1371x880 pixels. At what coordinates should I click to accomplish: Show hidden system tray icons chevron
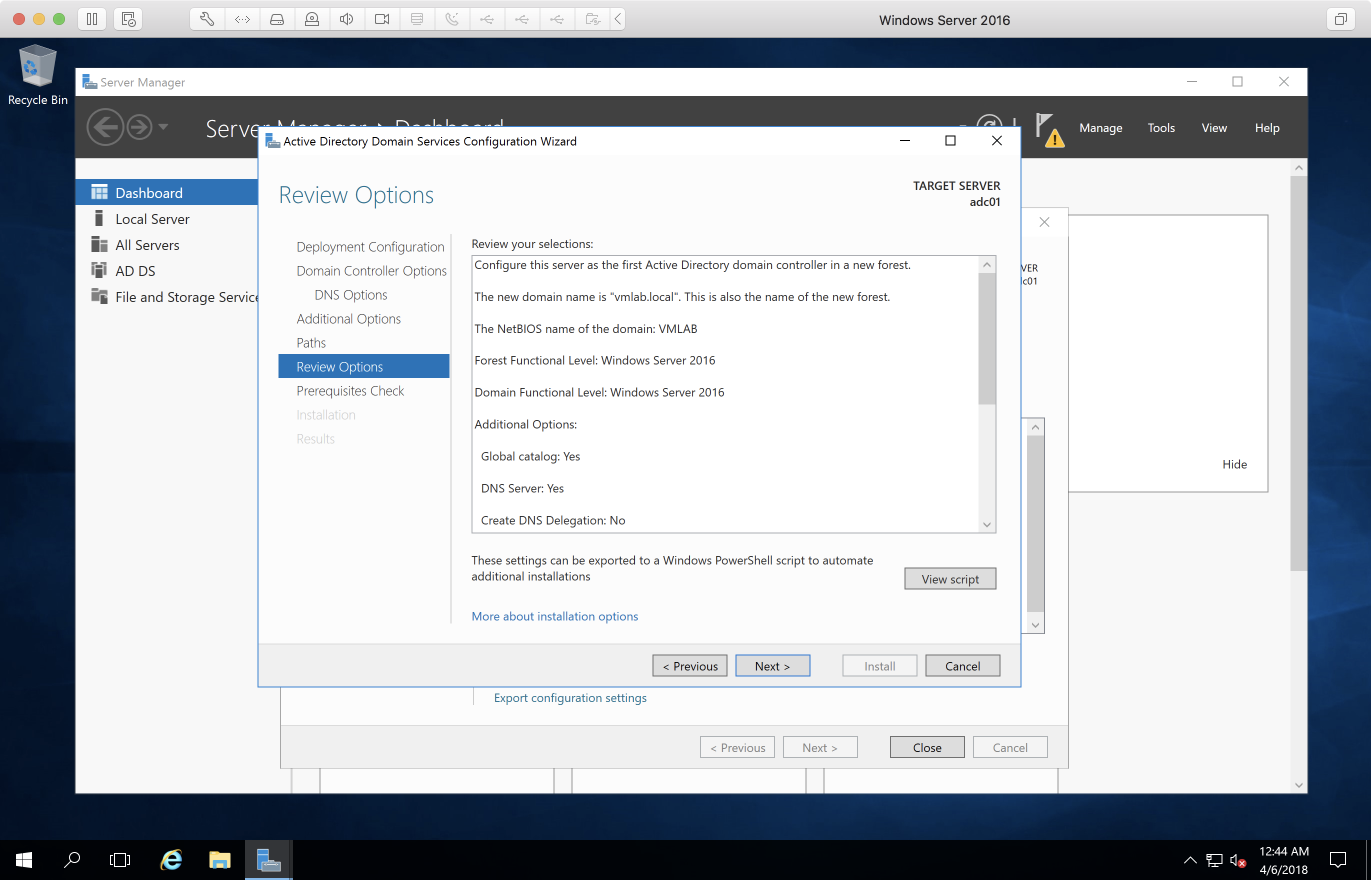1189,860
